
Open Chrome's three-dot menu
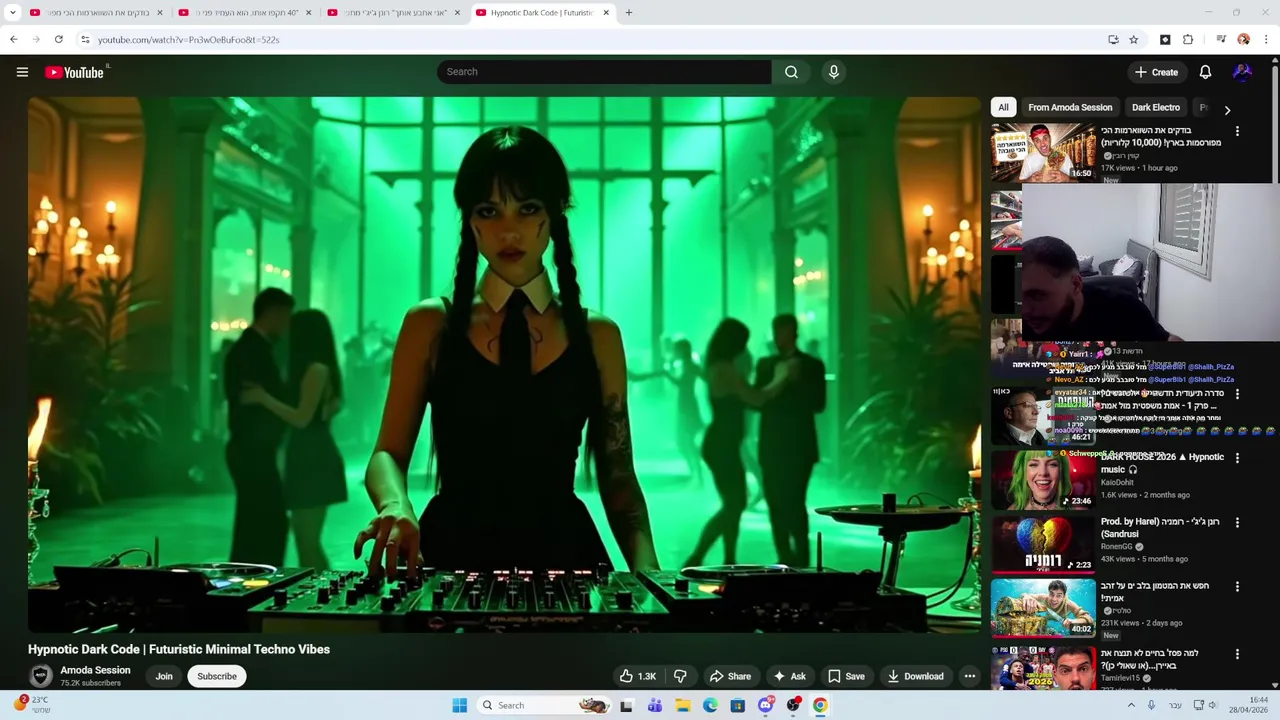(x=1266, y=39)
